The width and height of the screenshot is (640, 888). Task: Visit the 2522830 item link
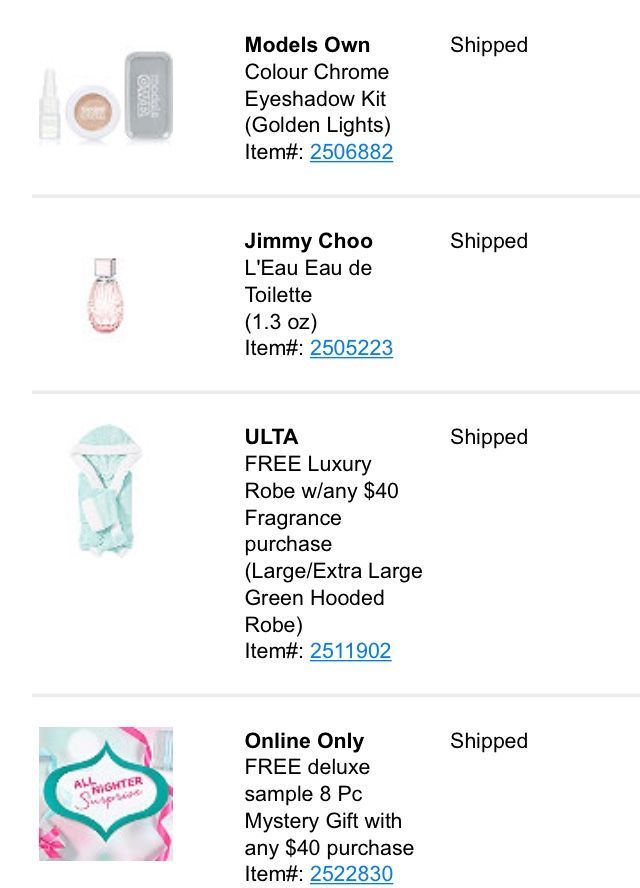(x=351, y=875)
